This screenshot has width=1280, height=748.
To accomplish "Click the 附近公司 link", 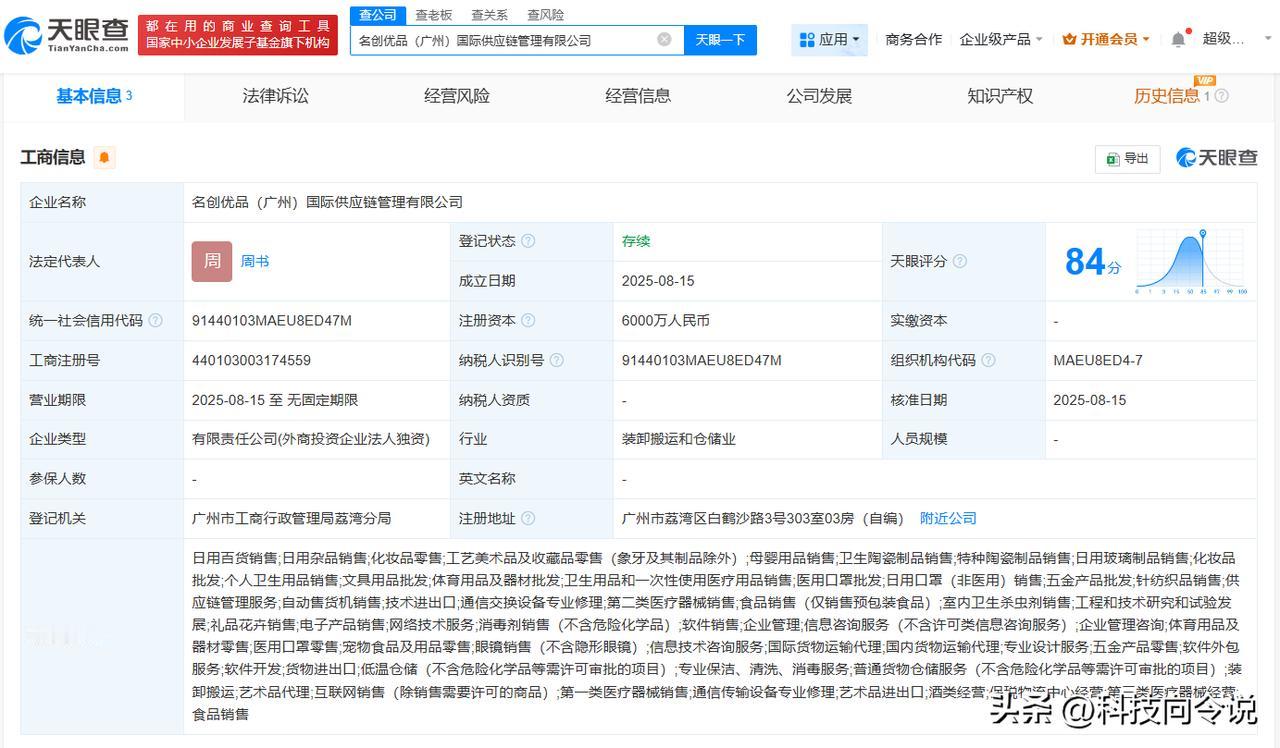I will click(x=948, y=518).
